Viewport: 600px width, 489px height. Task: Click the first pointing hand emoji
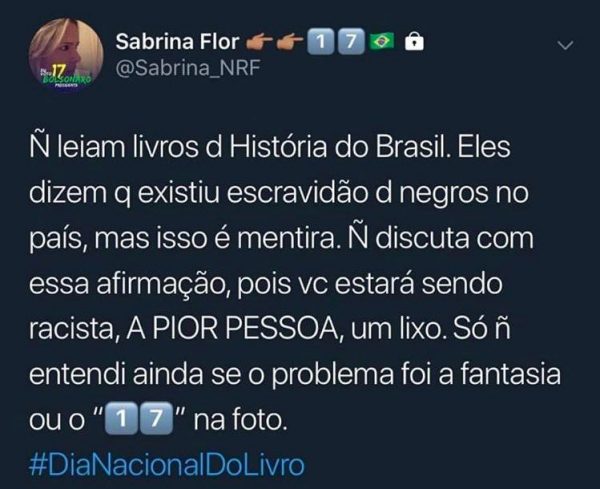click(258, 41)
